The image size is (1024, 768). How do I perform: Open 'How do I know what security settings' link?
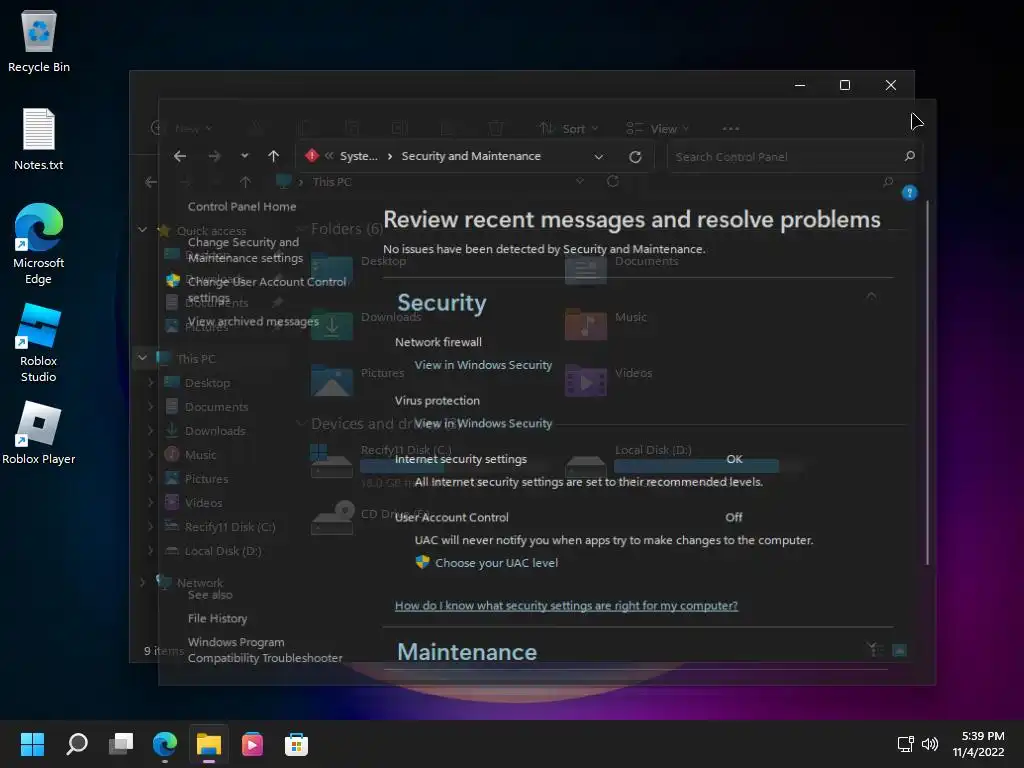pos(566,605)
